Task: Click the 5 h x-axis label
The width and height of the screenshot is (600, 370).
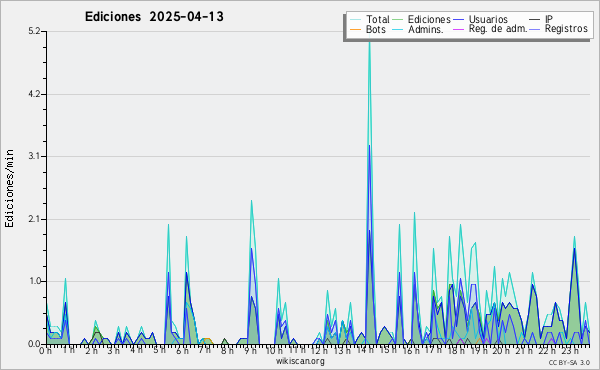Action: tap(159, 350)
